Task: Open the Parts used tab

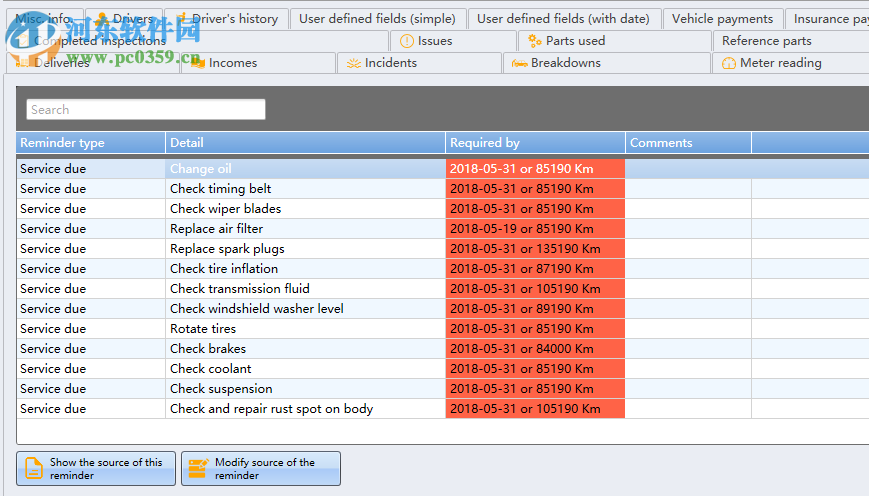Action: (614, 41)
